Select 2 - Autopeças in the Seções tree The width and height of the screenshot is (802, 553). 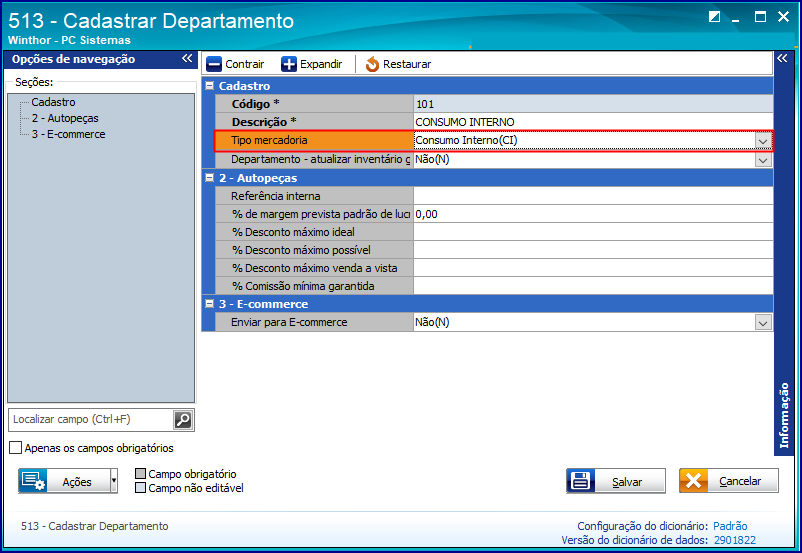[x=65, y=118]
